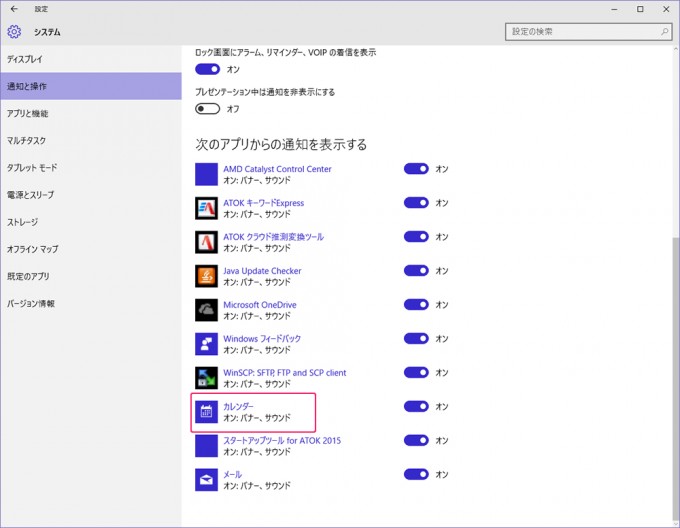Disable ATOK クラウド推測変換ツール notifications toggle
Image resolution: width=680 pixels, height=528 pixels.
point(416,236)
